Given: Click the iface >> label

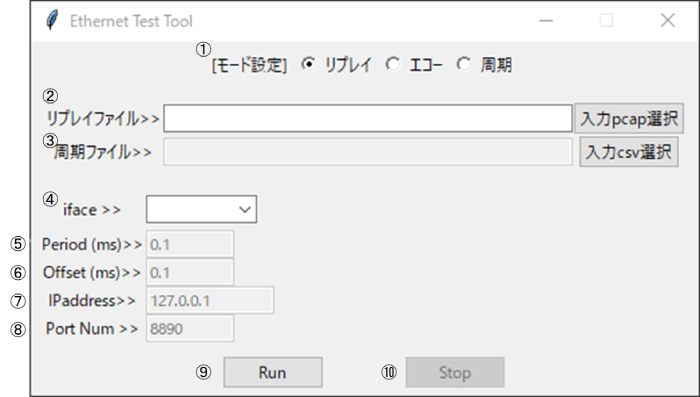Looking at the screenshot, I should [x=92, y=209].
